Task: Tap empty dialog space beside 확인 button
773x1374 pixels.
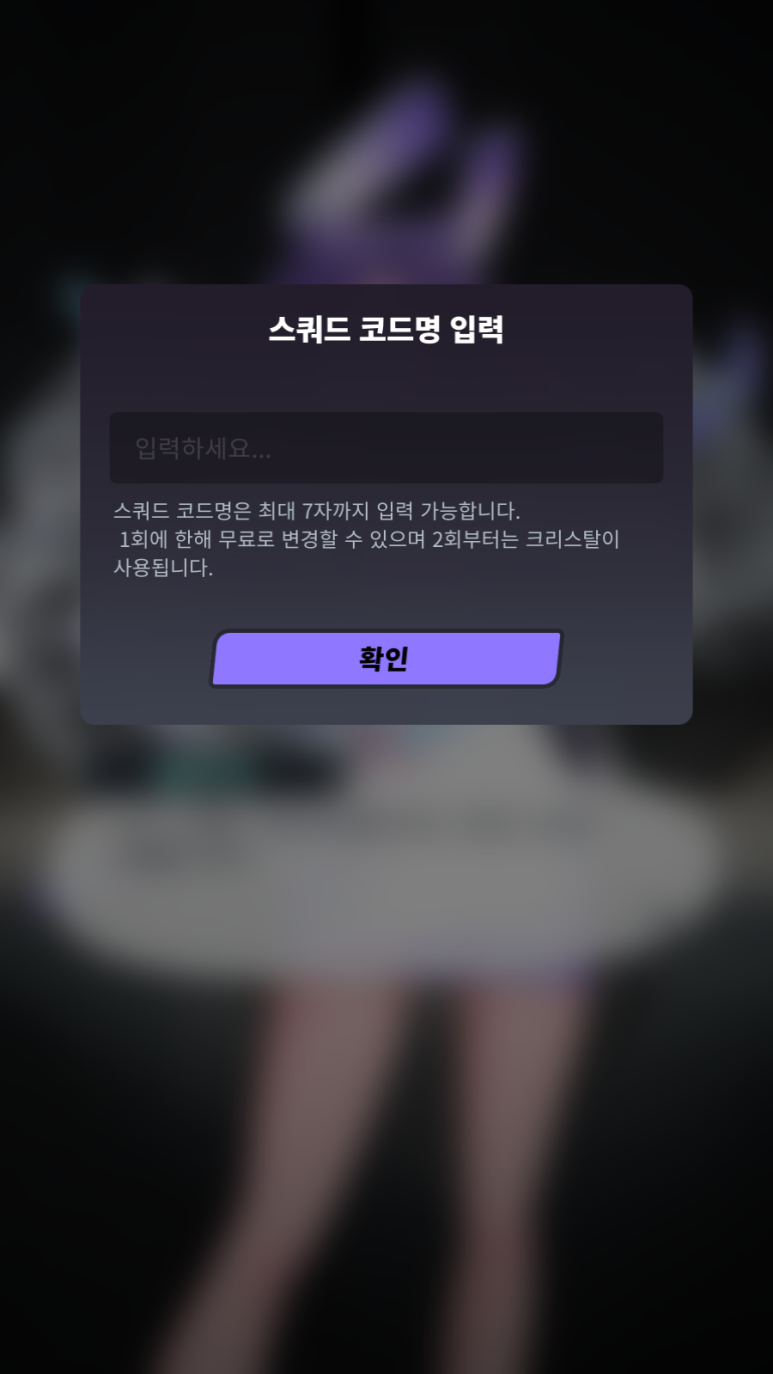Action: pyautogui.click(x=628, y=658)
